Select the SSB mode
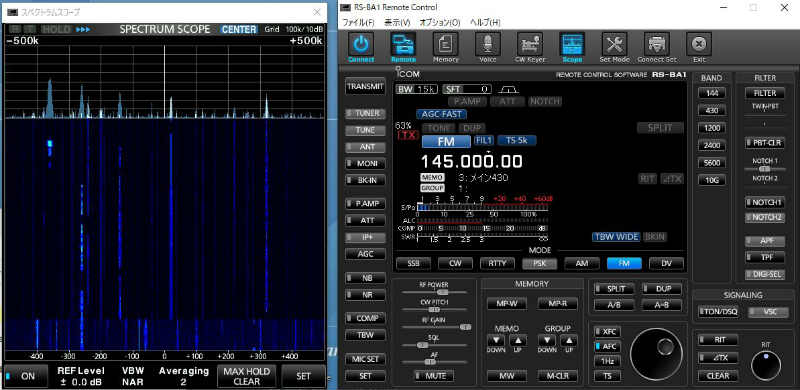 pos(413,263)
